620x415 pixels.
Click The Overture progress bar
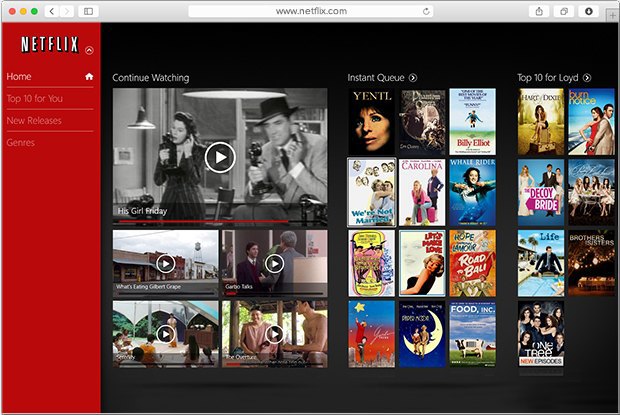[274, 364]
